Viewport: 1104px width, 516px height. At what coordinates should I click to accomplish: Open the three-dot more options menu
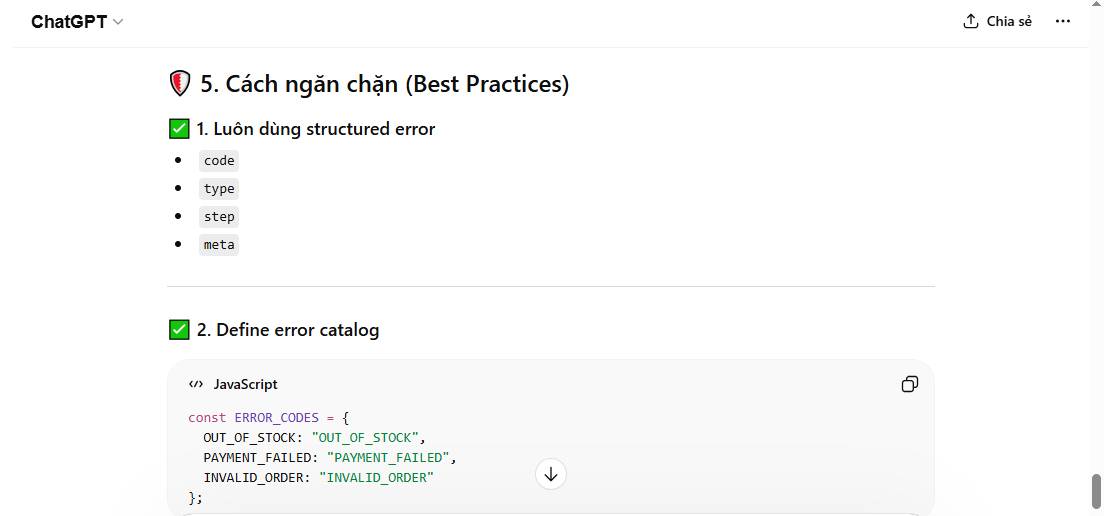coord(1063,21)
